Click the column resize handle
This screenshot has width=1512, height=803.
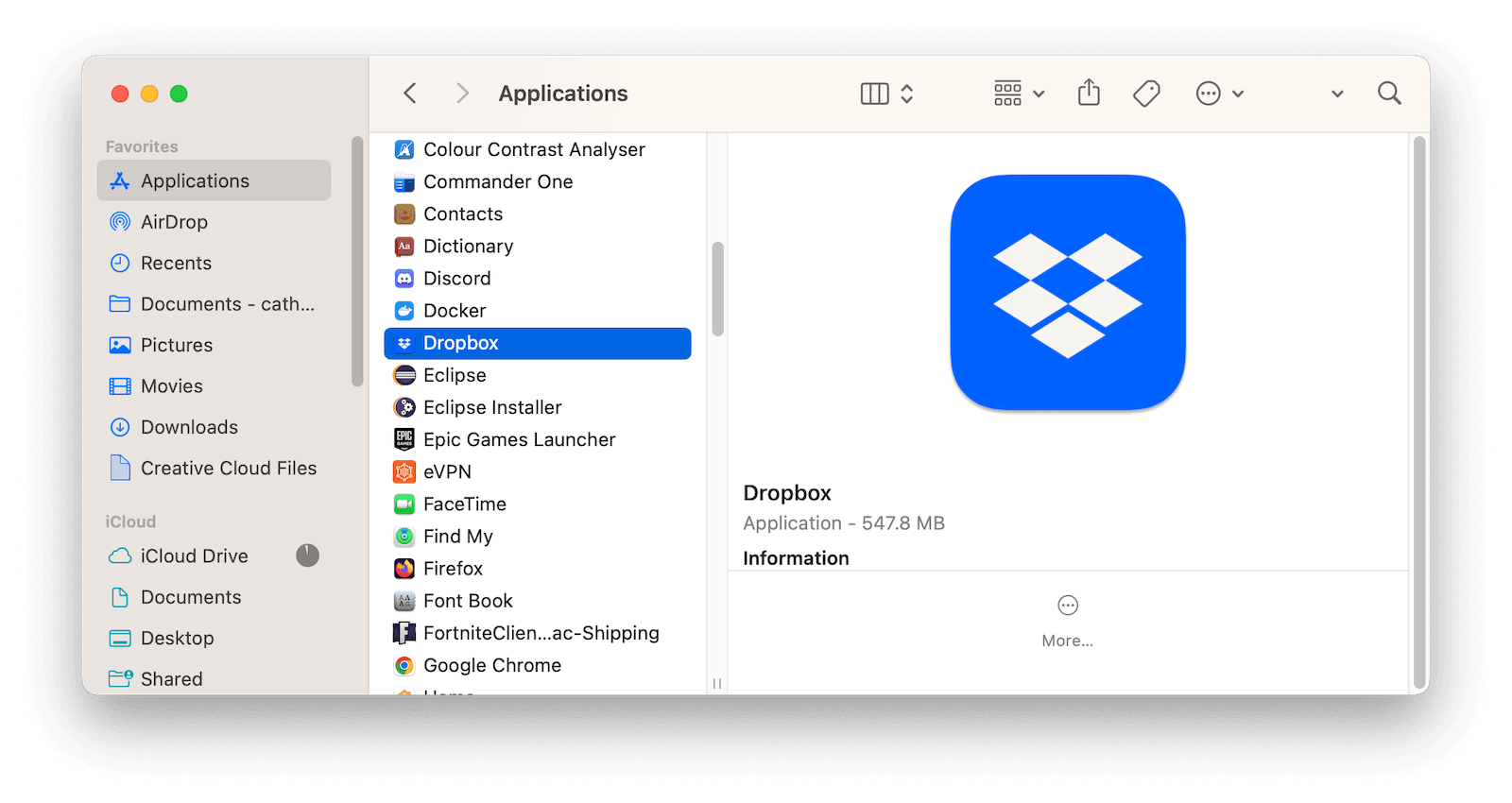click(717, 683)
